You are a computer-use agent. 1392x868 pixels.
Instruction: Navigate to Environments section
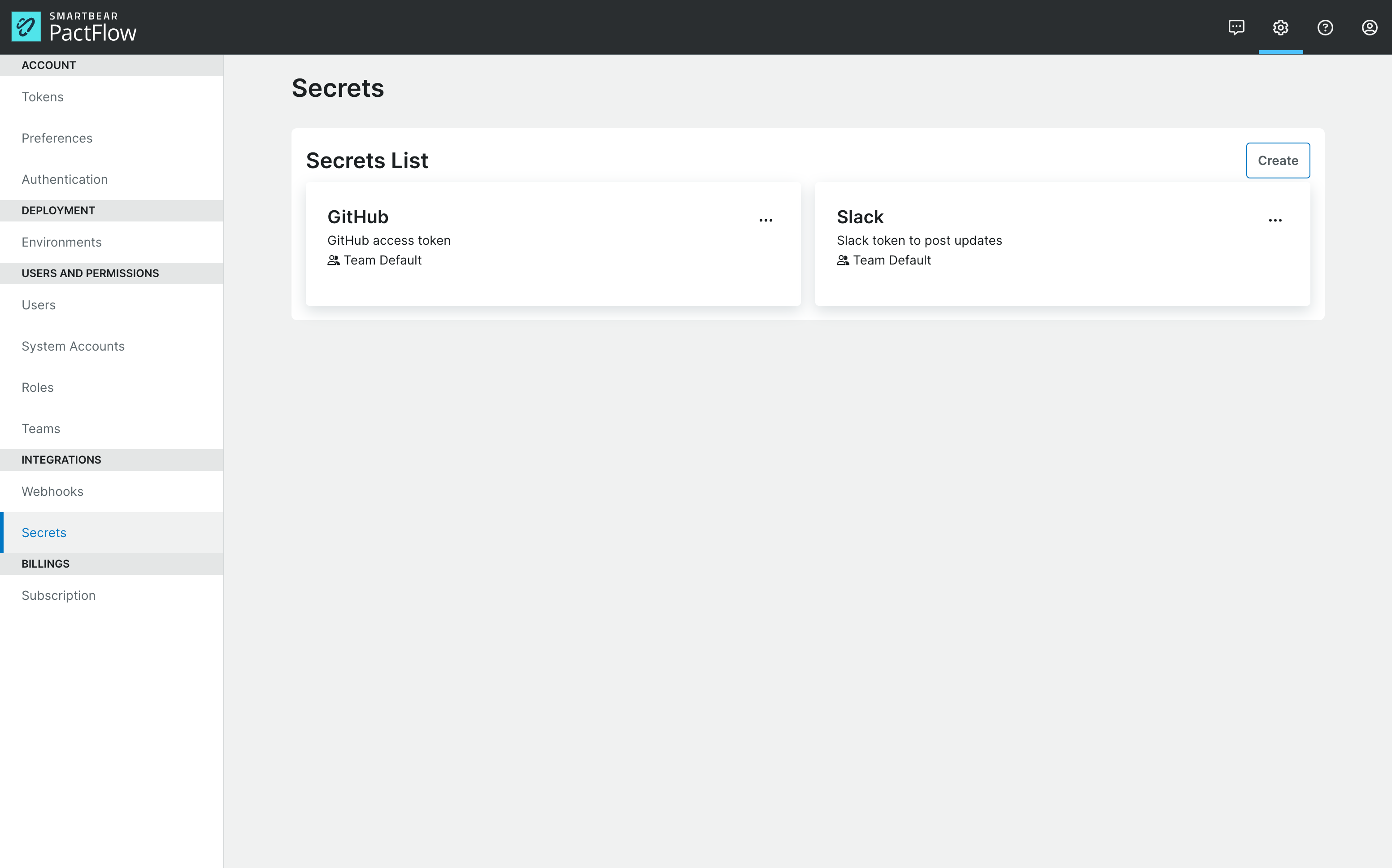click(61, 241)
